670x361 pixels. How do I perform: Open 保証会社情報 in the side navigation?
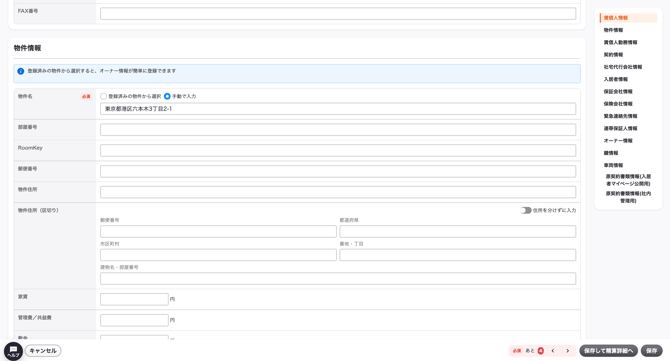pyautogui.click(x=618, y=92)
